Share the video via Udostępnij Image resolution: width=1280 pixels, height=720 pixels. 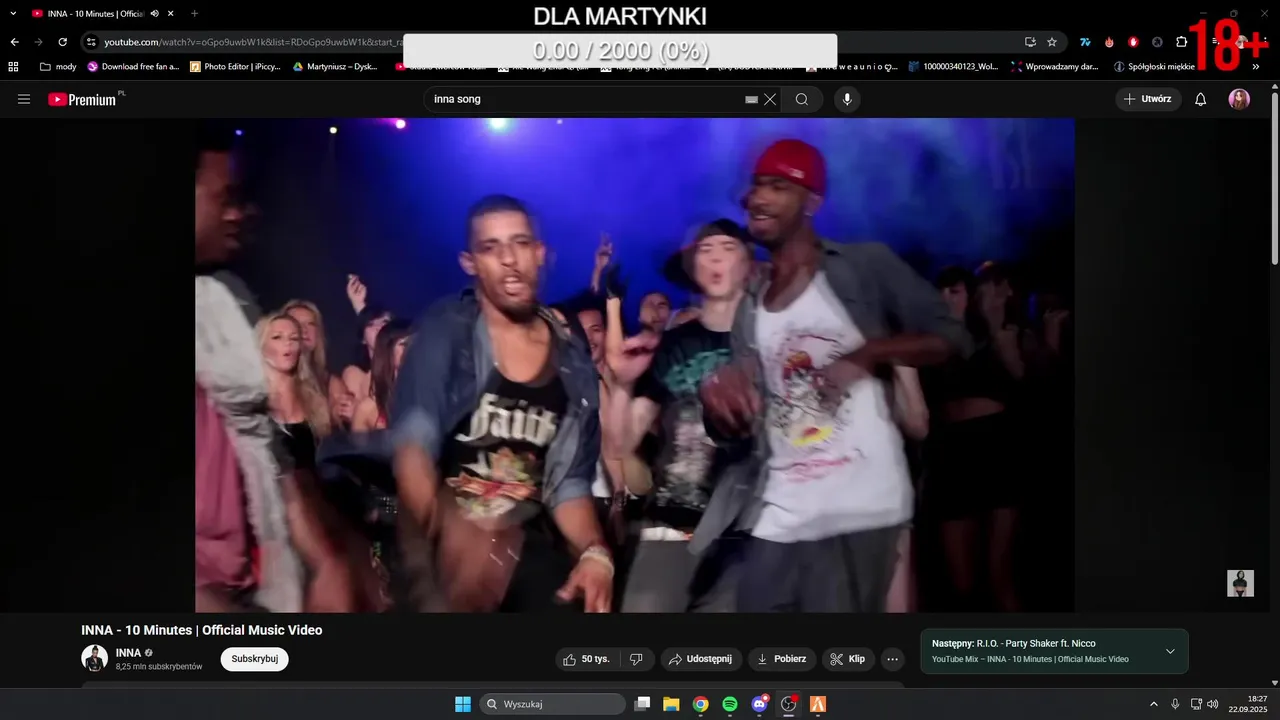(x=701, y=659)
